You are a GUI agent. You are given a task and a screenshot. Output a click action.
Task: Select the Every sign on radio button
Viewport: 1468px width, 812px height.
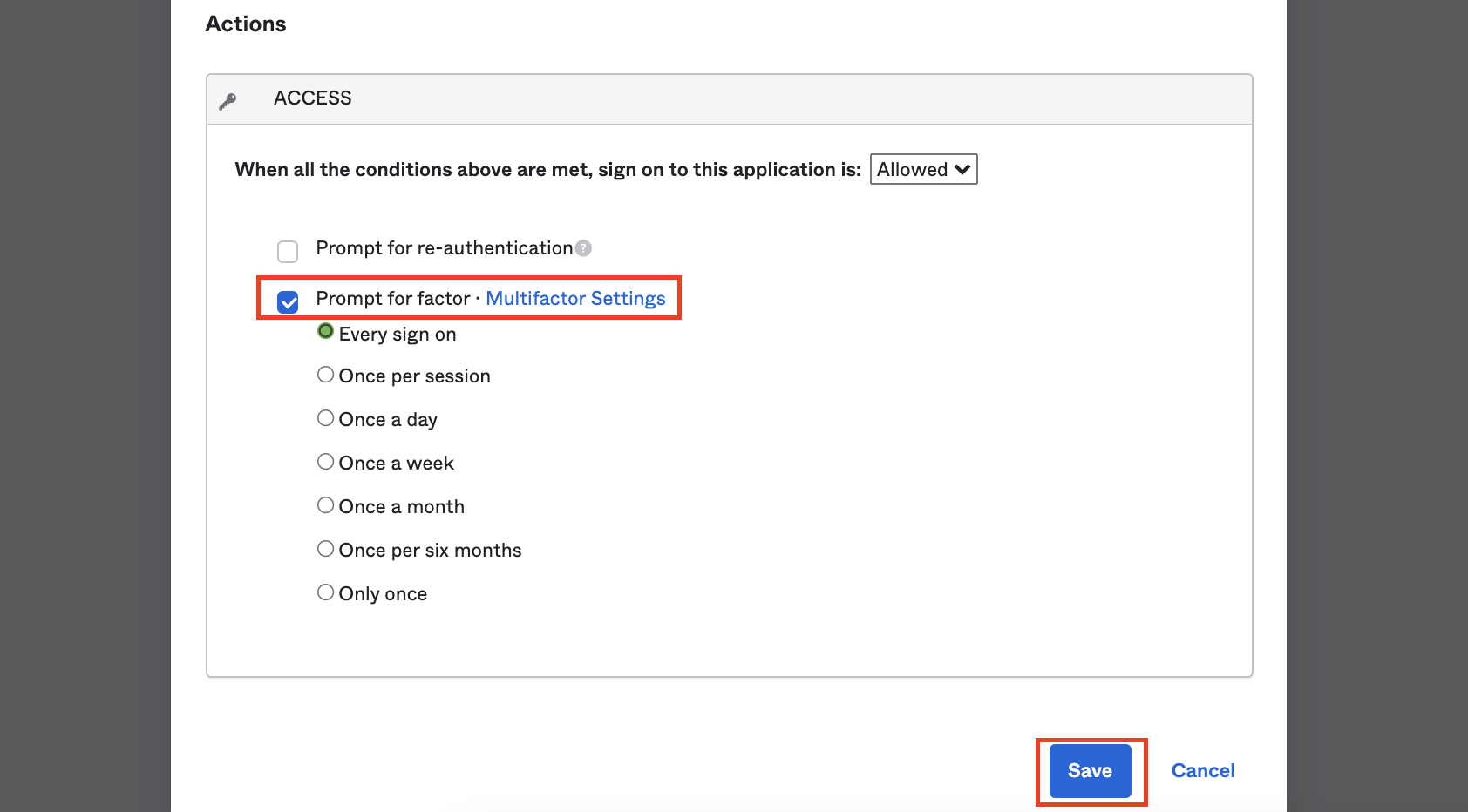325,332
